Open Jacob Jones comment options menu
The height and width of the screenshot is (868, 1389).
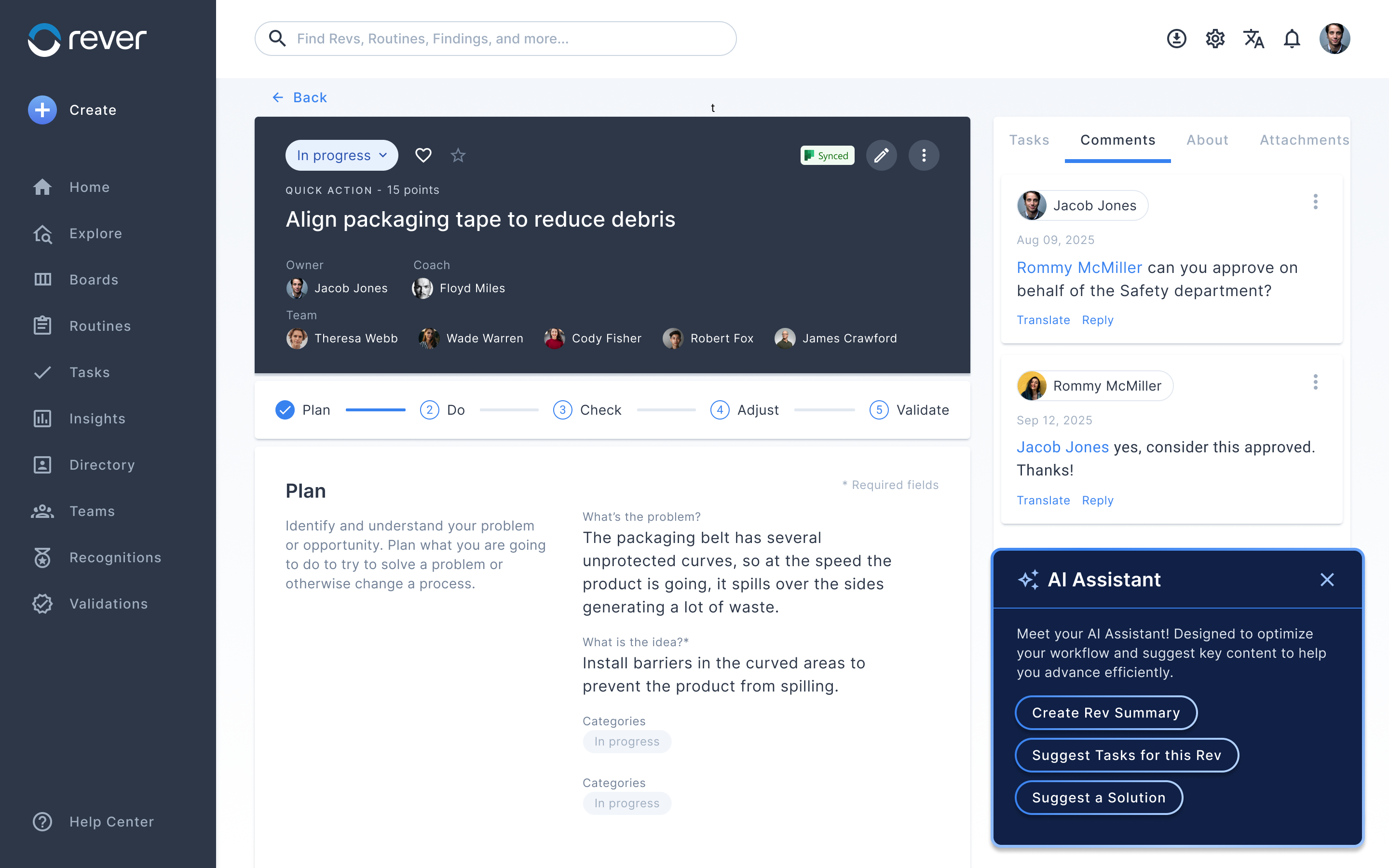(x=1315, y=202)
